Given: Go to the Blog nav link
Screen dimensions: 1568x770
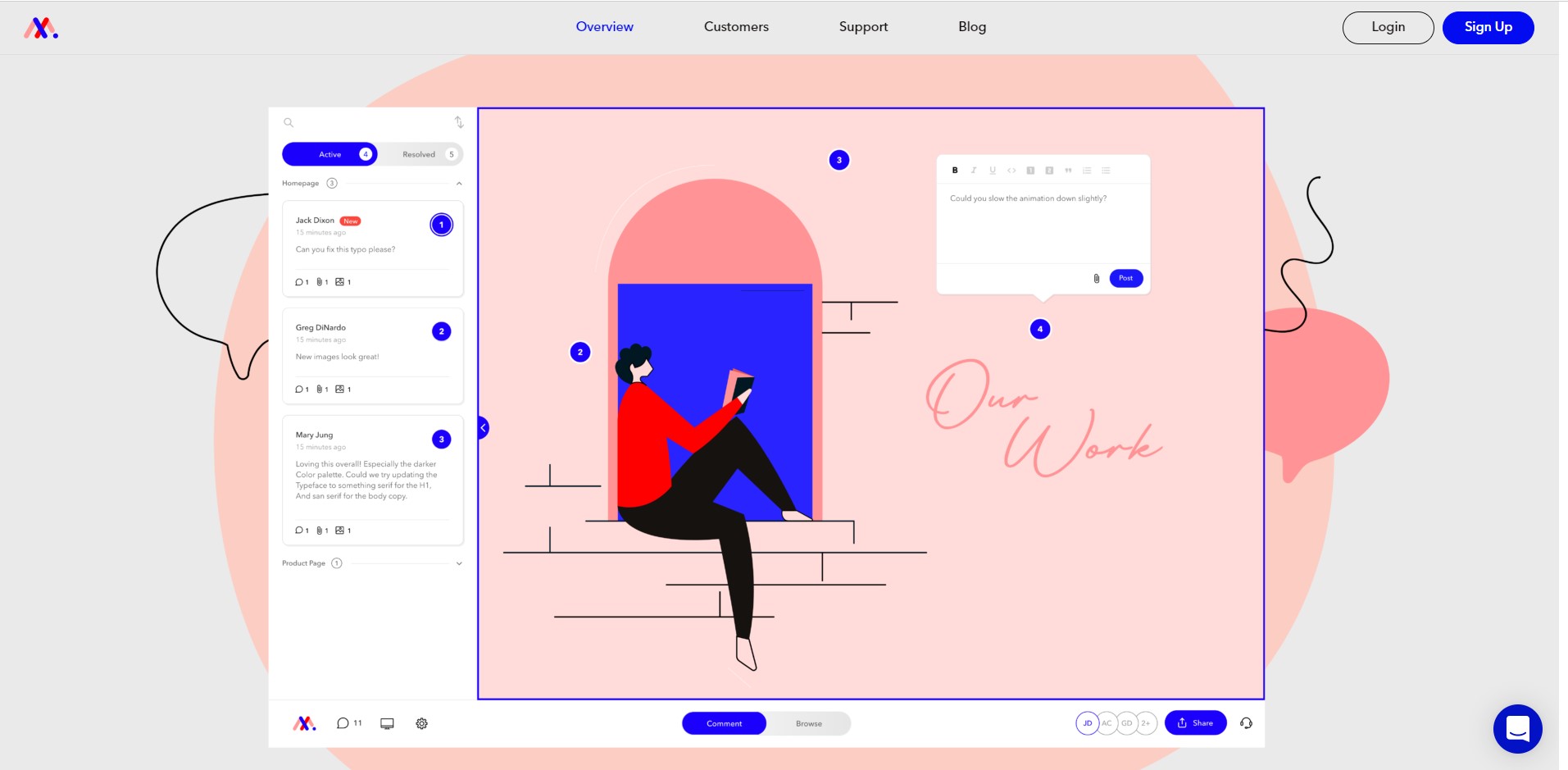Looking at the screenshot, I should [972, 27].
